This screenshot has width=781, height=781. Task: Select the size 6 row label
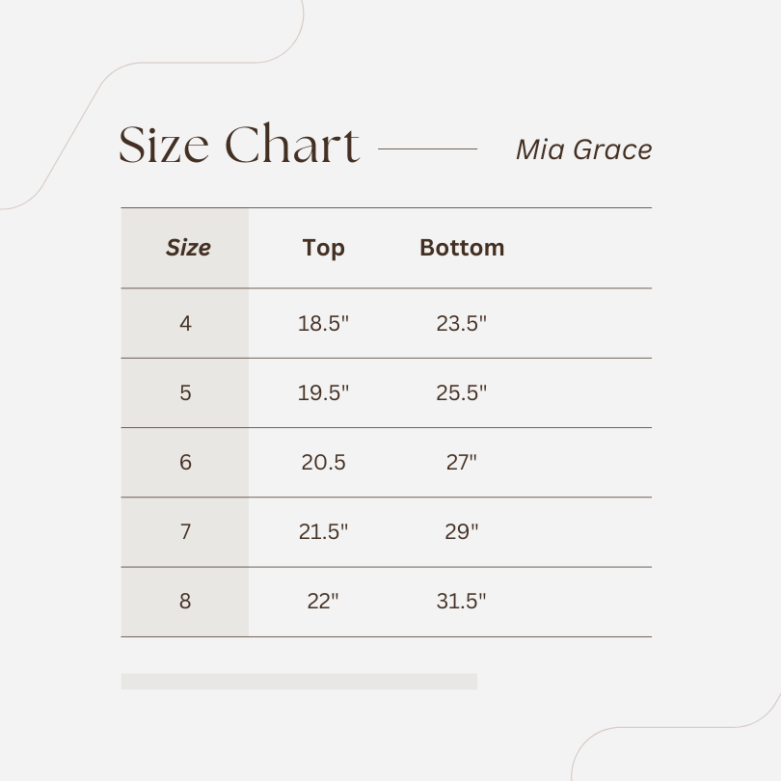(185, 462)
